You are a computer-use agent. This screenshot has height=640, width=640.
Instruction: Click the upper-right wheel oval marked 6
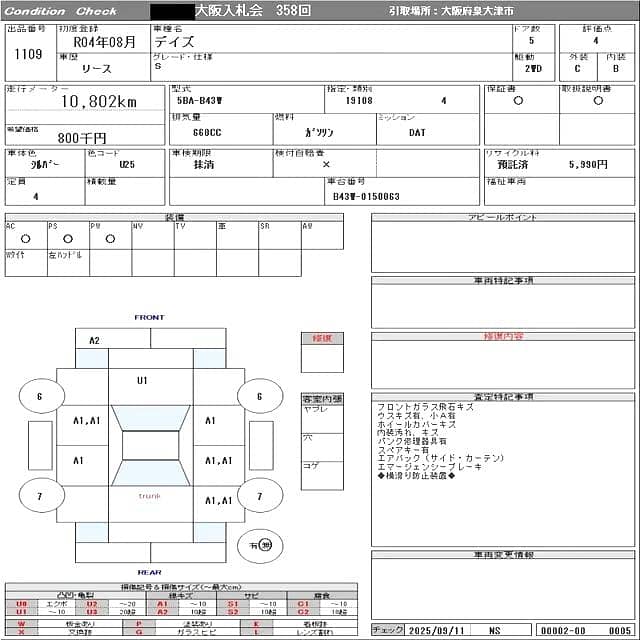click(260, 396)
